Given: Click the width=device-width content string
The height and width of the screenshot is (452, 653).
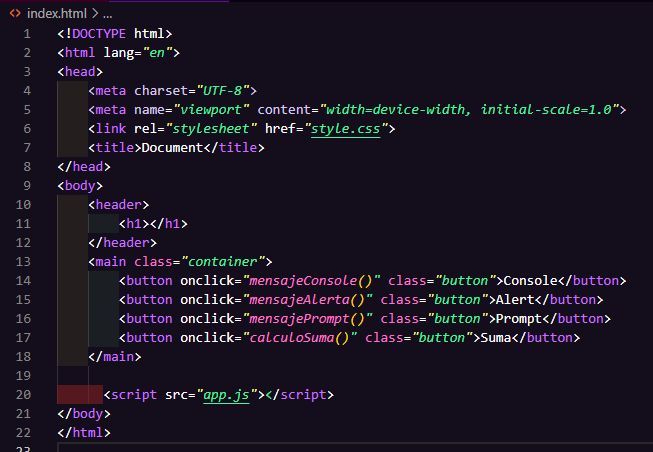Looking at the screenshot, I should [469, 110].
